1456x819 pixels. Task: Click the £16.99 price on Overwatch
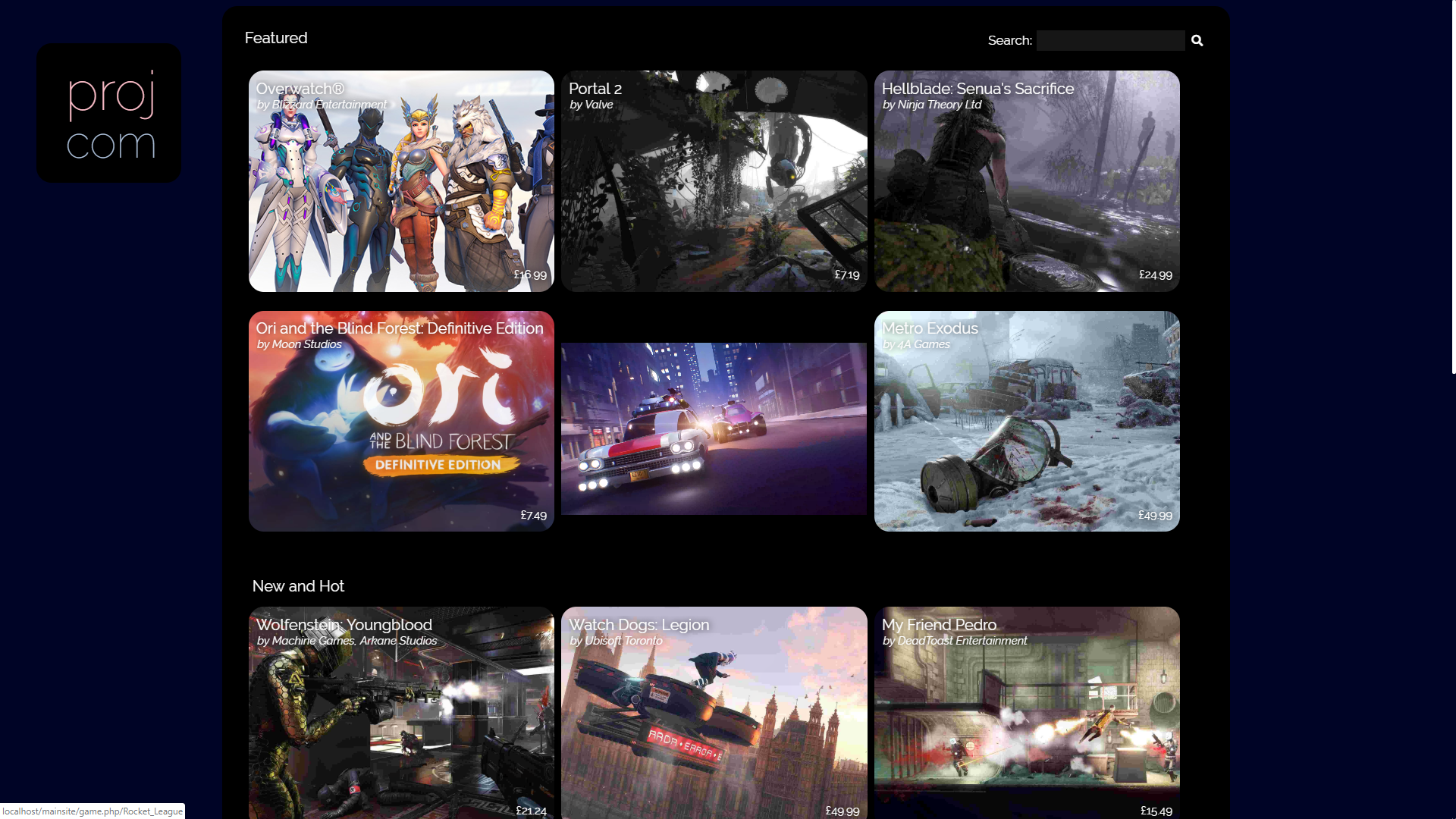(x=530, y=275)
